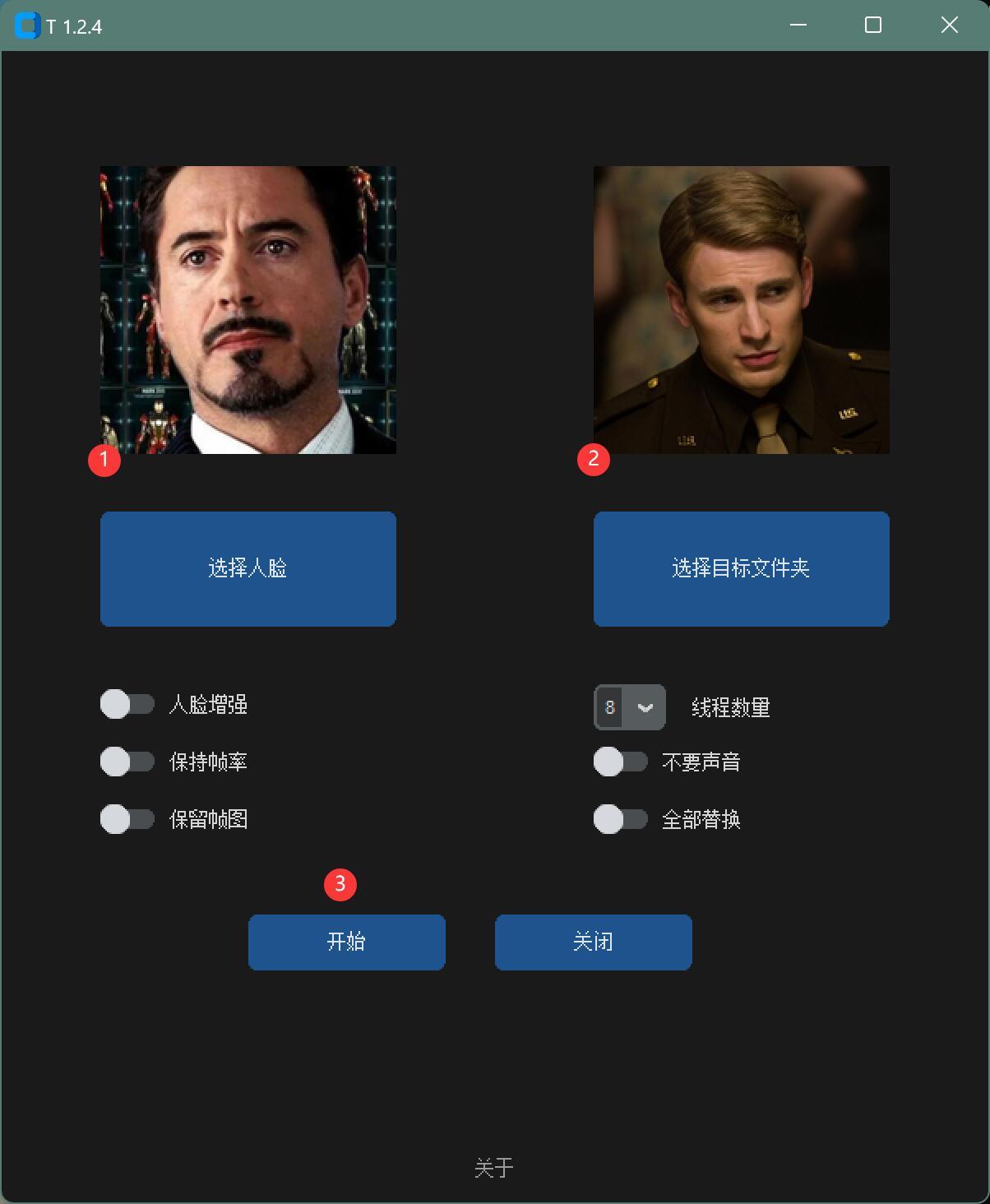The image size is (990, 1204).
Task: Expand the 线程数量 dropdown arrow
Action: [x=645, y=707]
